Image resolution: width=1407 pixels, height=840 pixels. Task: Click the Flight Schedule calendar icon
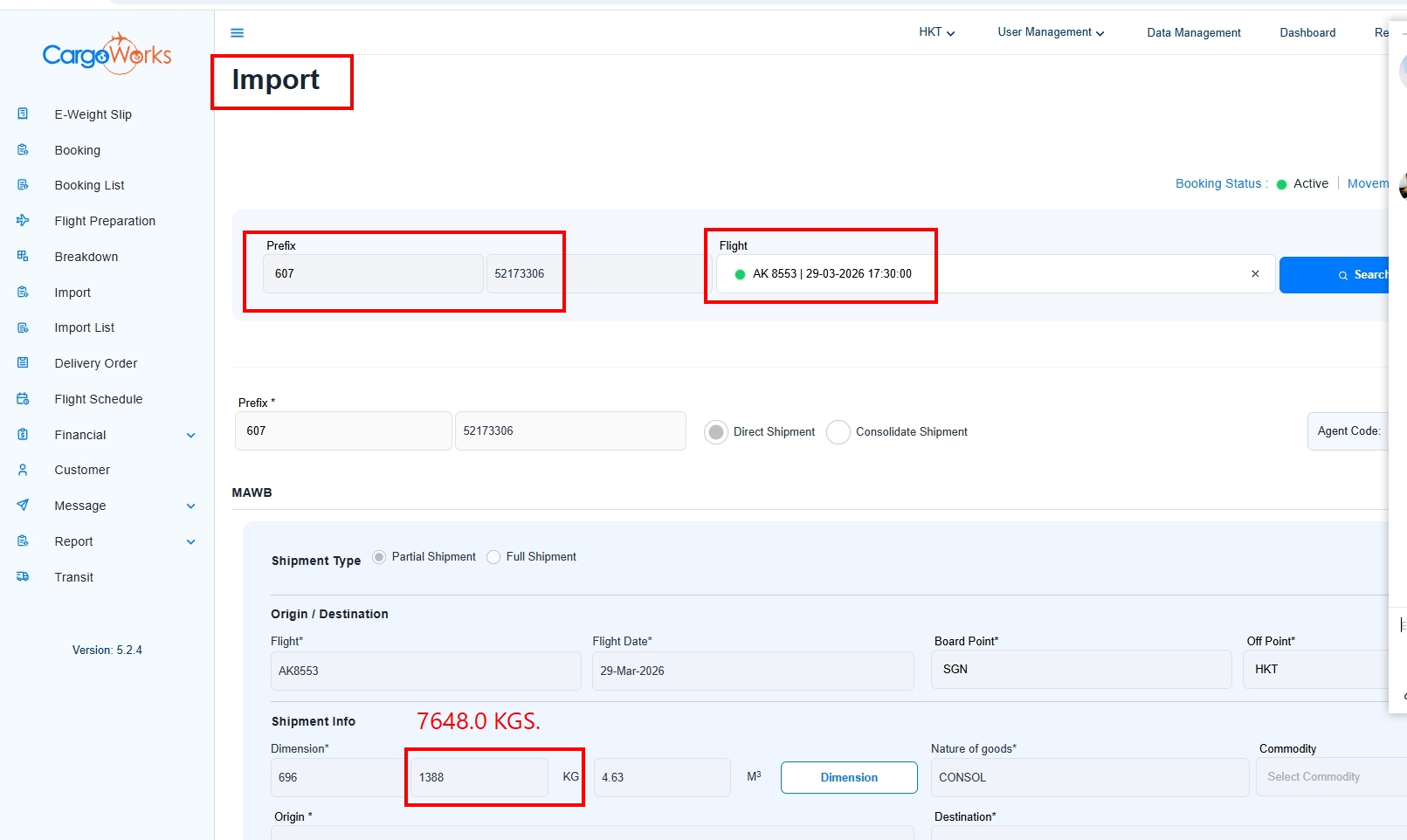point(23,399)
